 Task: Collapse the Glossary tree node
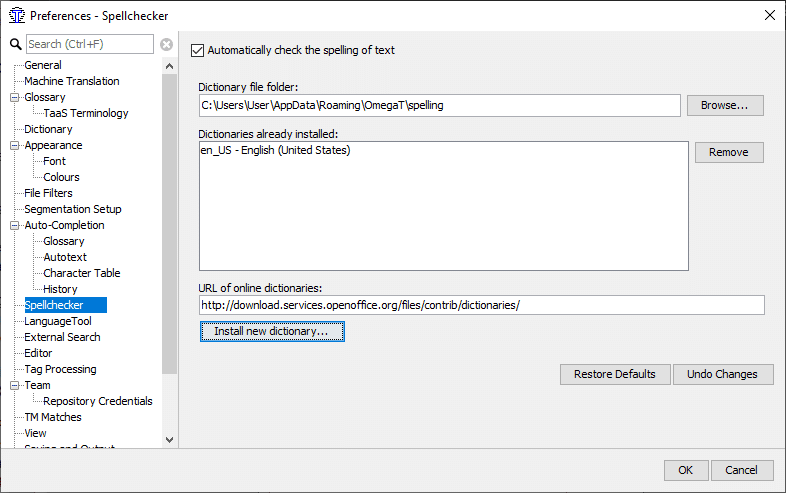point(15,97)
